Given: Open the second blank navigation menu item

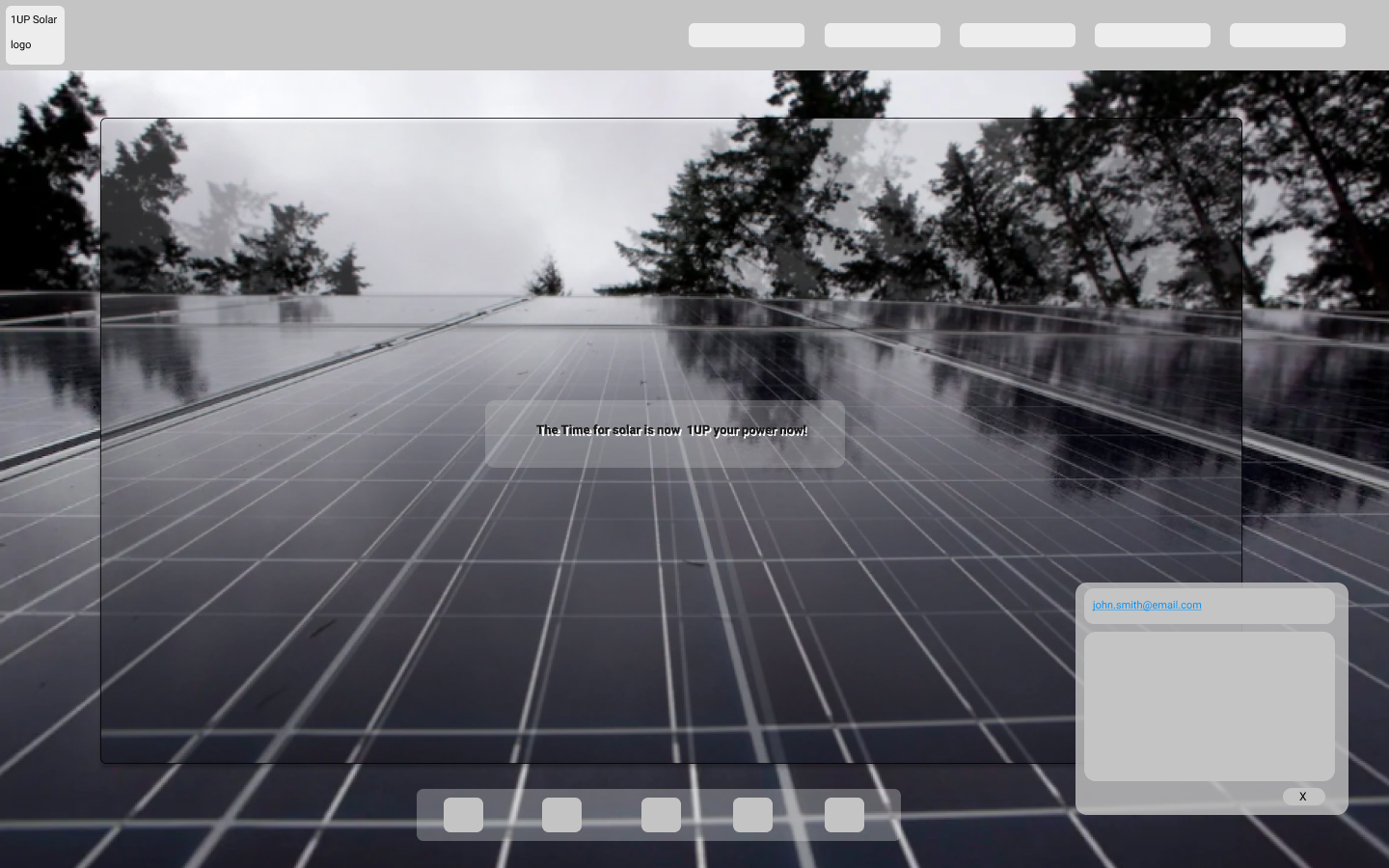Looking at the screenshot, I should tap(883, 36).
